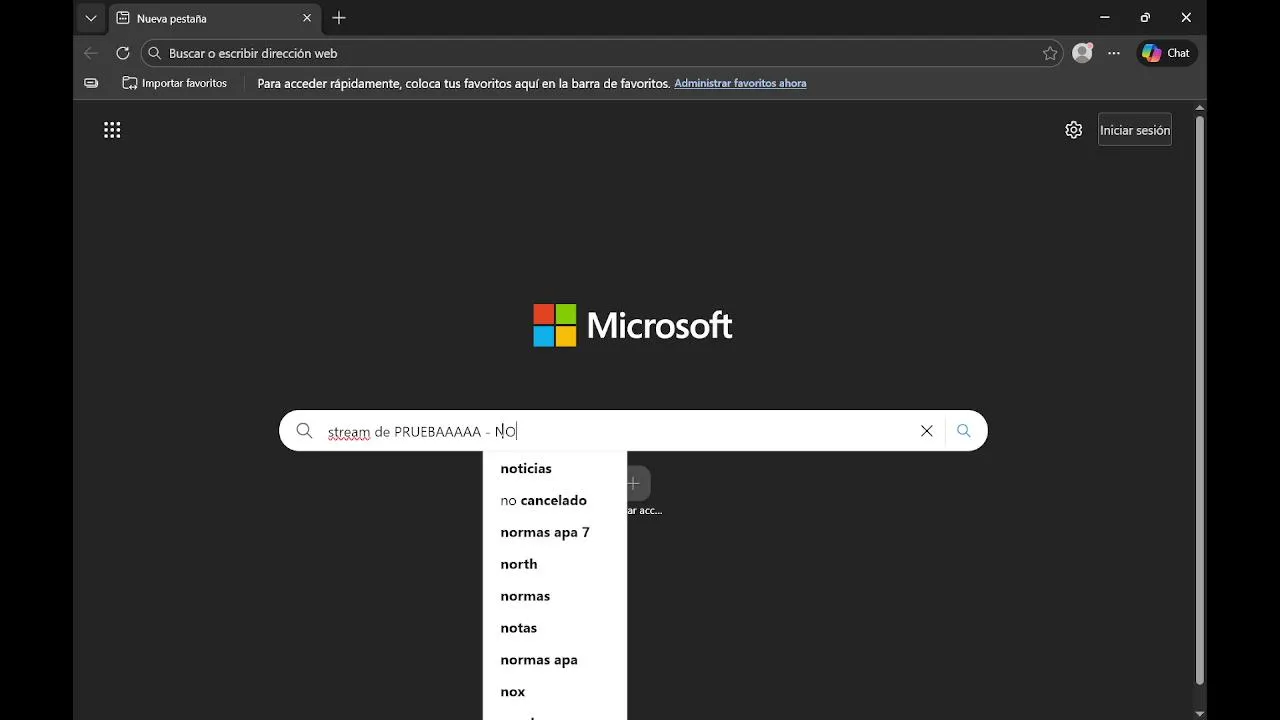
Task: Click the add shortcut plus tile
Action: [638, 484]
